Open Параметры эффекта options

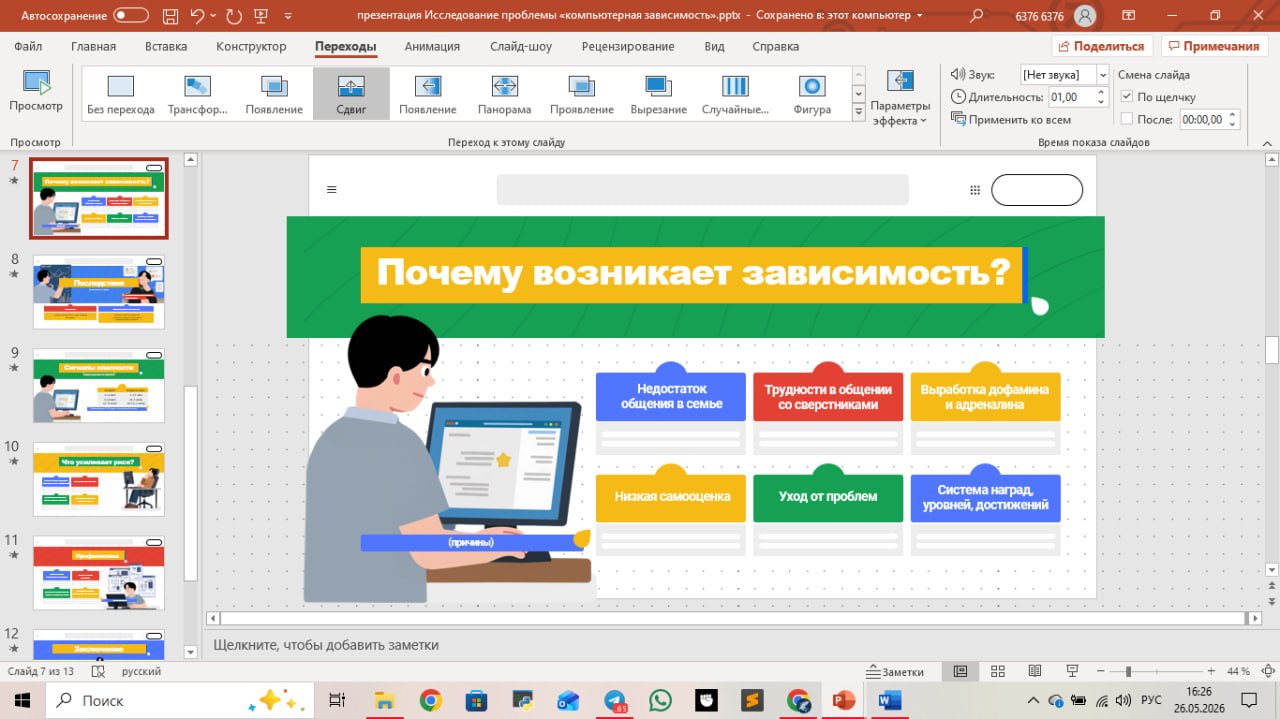click(900, 97)
